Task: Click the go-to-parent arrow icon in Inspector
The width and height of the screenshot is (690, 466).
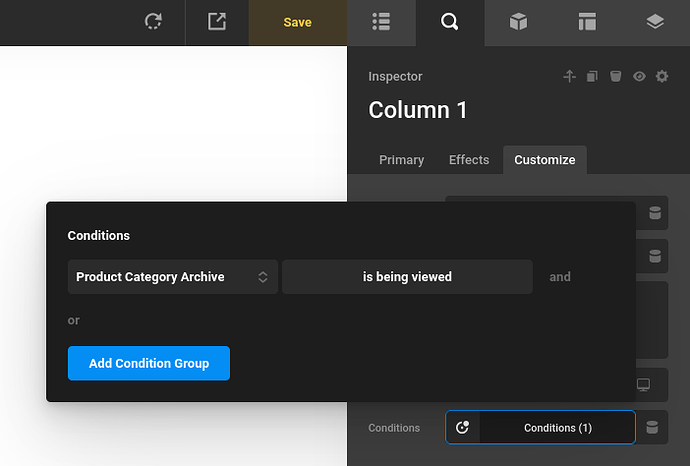Action: coord(569,77)
